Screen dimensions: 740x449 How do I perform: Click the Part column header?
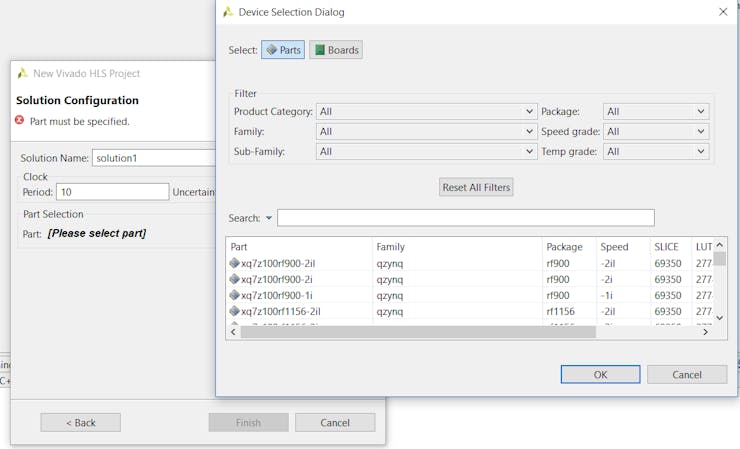(x=299, y=246)
